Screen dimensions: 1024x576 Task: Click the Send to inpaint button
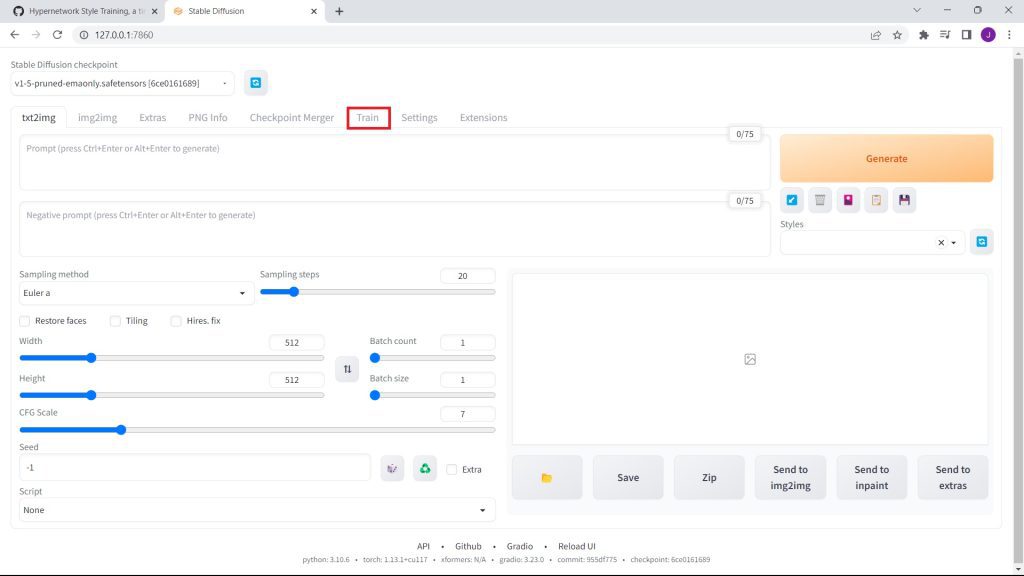click(x=871, y=477)
